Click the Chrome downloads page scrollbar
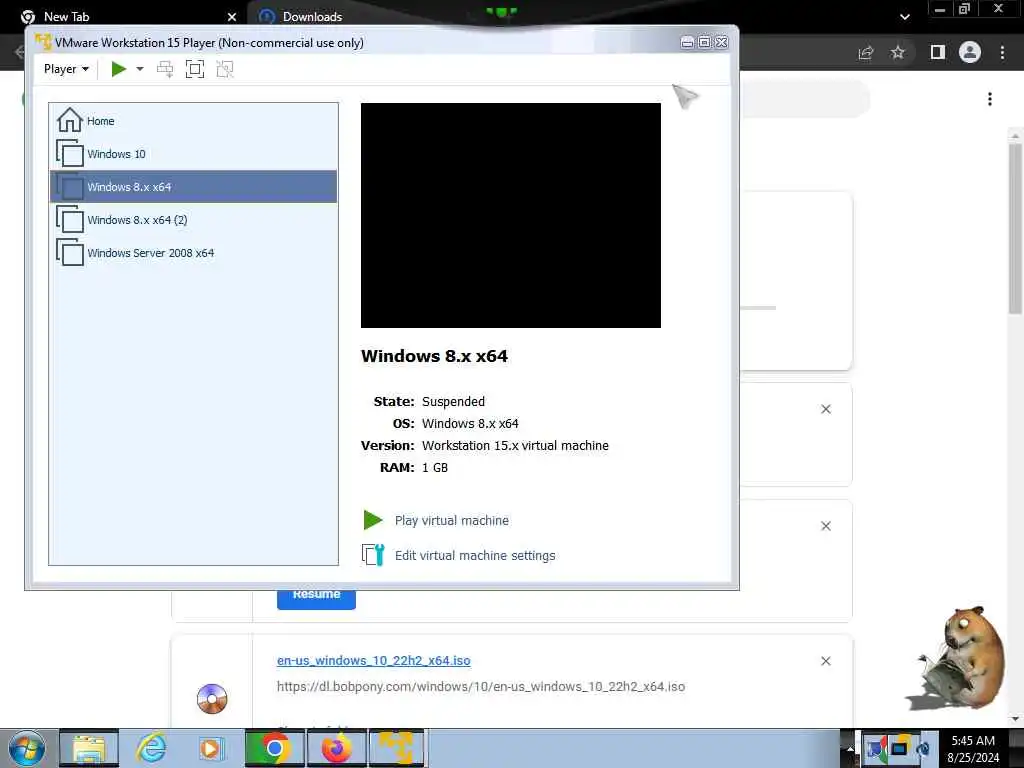The width and height of the screenshot is (1024, 768). tap(1015, 229)
